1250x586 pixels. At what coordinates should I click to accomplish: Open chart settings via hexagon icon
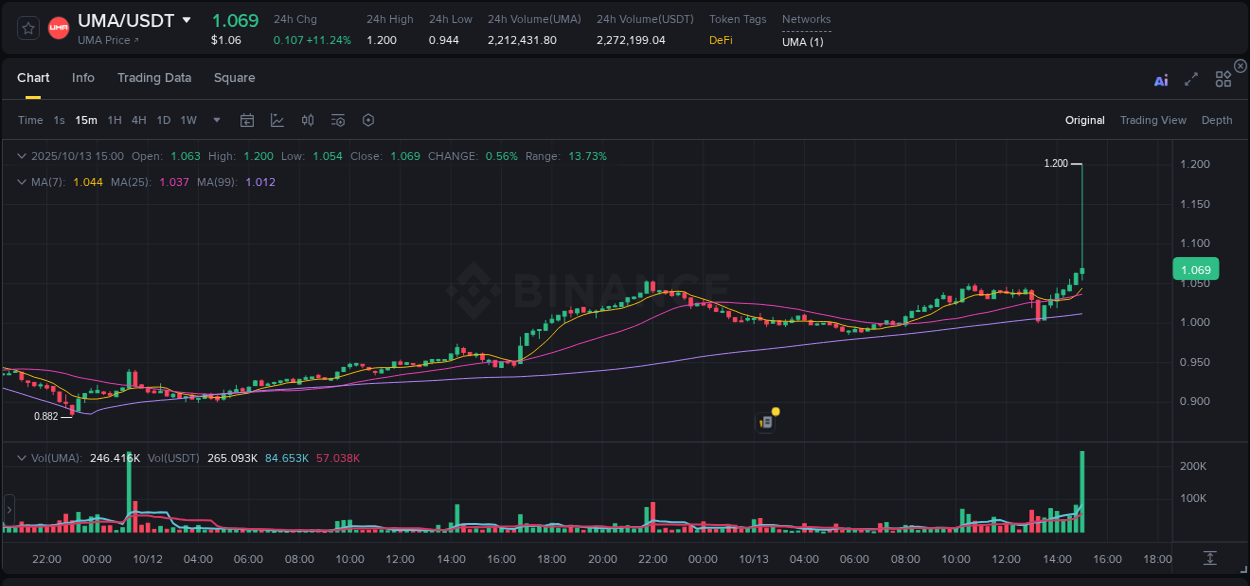pyautogui.click(x=367, y=120)
